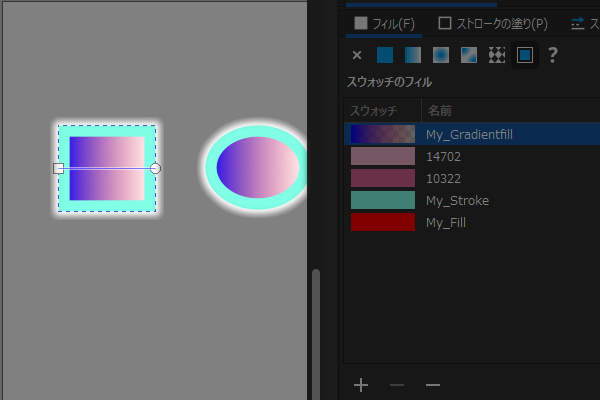
Task: Click the 14702 pink color swatch
Action: [x=383, y=156]
